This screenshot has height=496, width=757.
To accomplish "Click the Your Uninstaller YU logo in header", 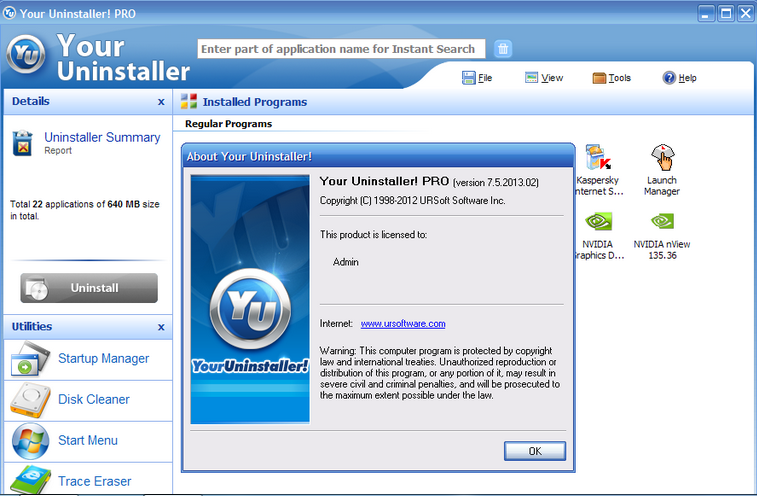I will [x=26, y=54].
